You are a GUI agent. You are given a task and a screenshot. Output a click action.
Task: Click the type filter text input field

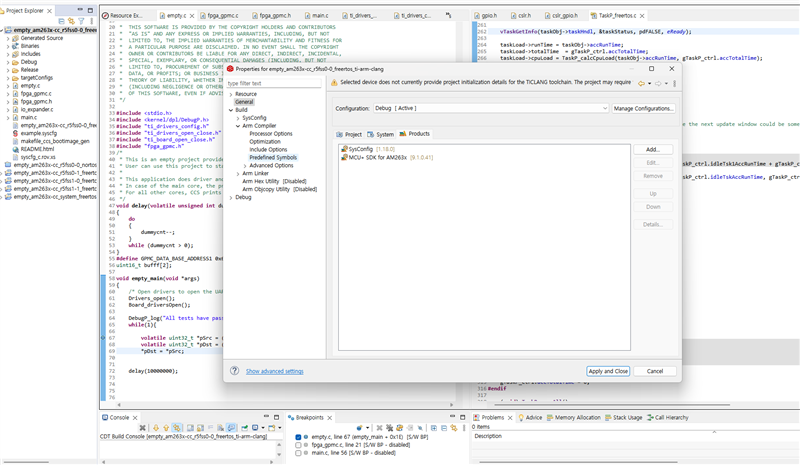point(273,84)
